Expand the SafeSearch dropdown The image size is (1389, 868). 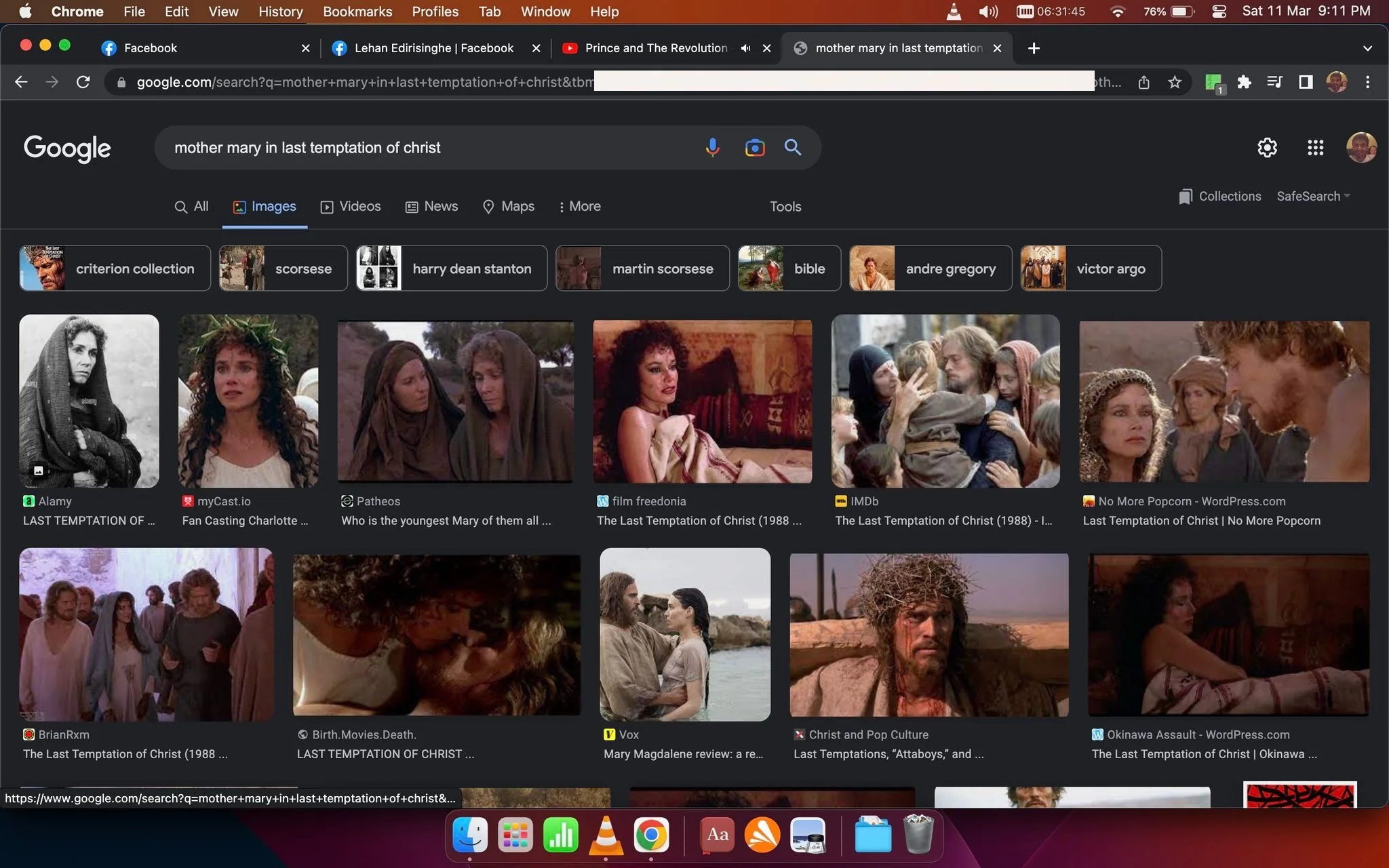click(x=1313, y=196)
